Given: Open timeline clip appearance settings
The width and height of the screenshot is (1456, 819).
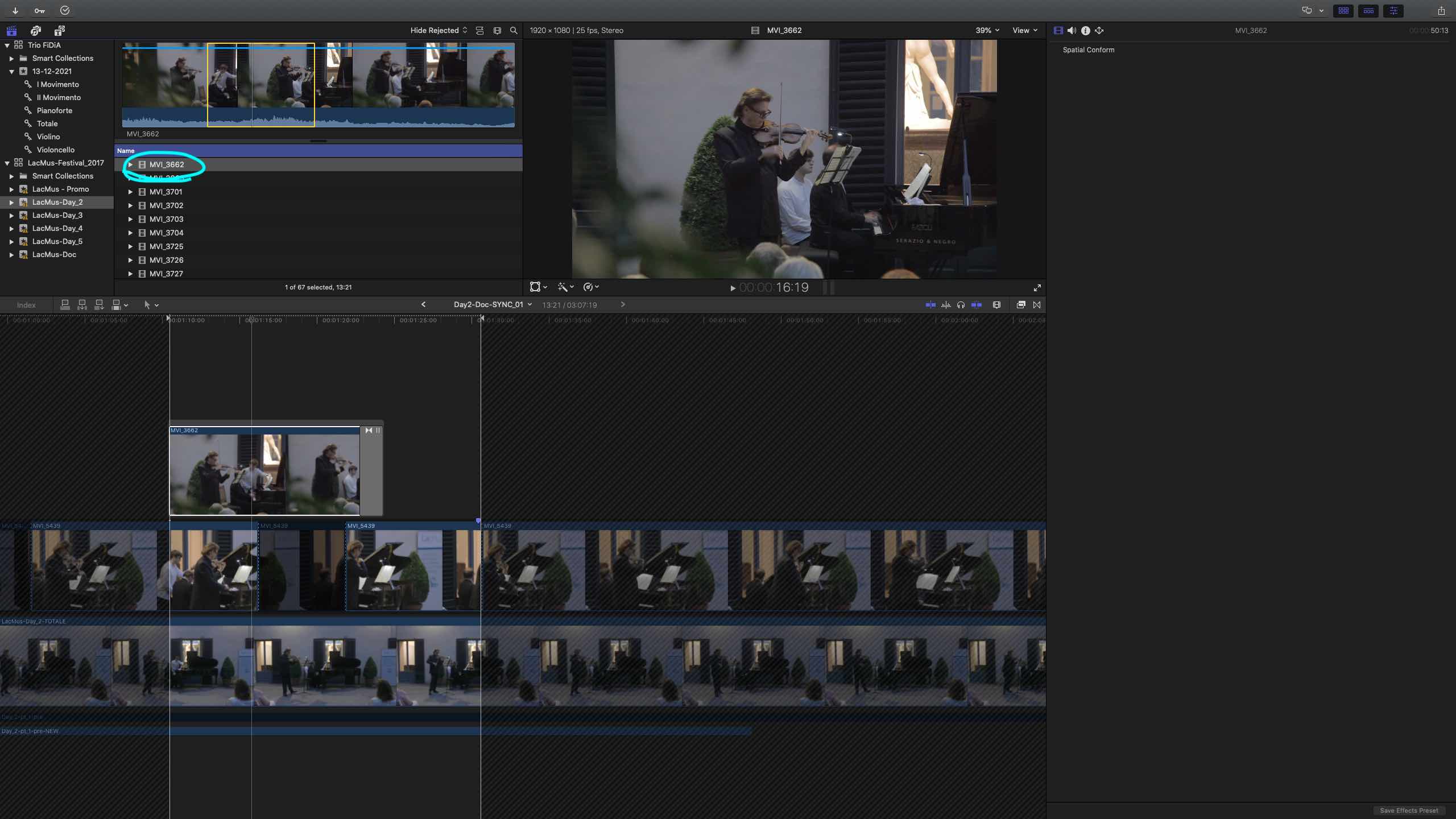Looking at the screenshot, I should coord(996,305).
